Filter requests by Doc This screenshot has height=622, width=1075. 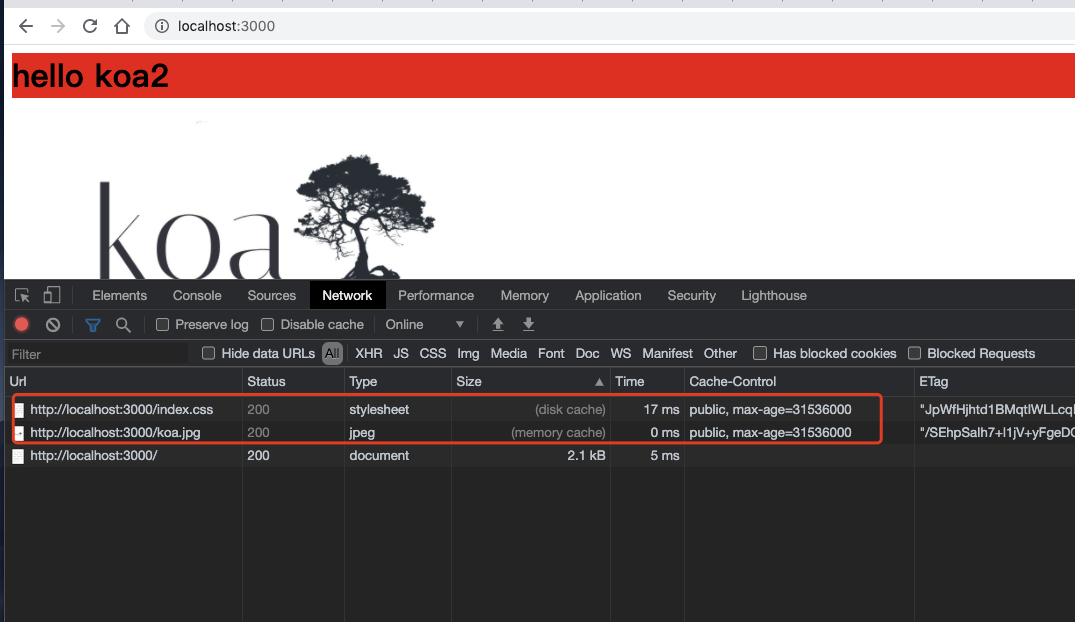click(588, 354)
